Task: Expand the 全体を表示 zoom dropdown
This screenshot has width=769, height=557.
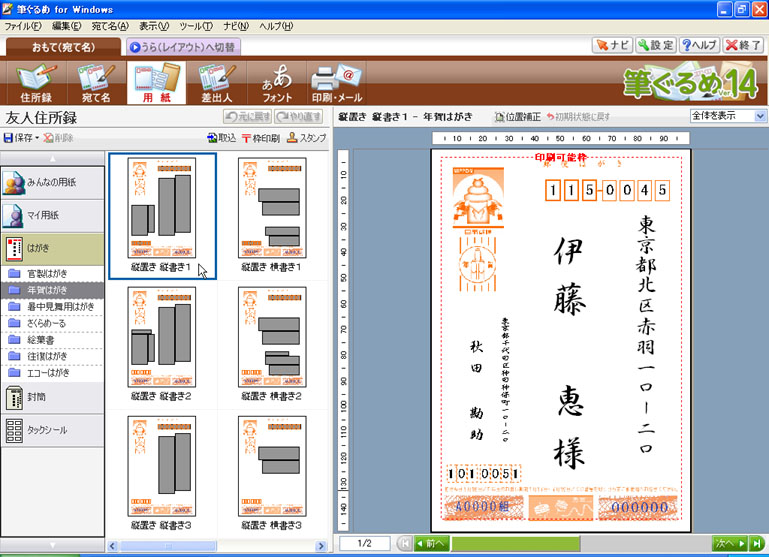Action: (759, 117)
